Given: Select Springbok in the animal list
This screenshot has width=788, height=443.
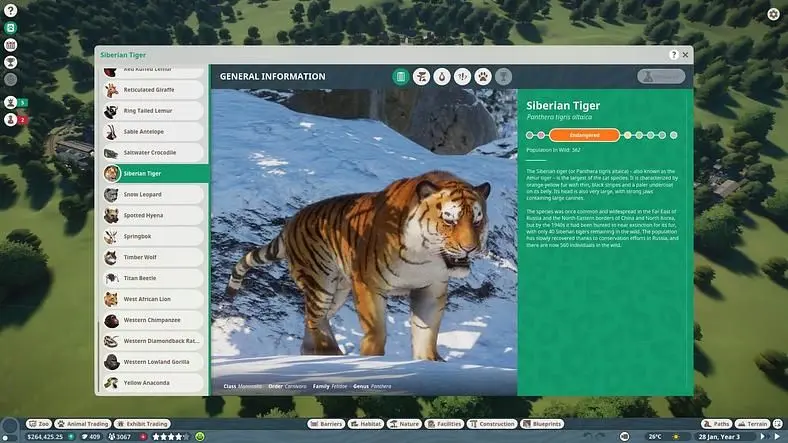Looking at the screenshot, I should 153,236.
